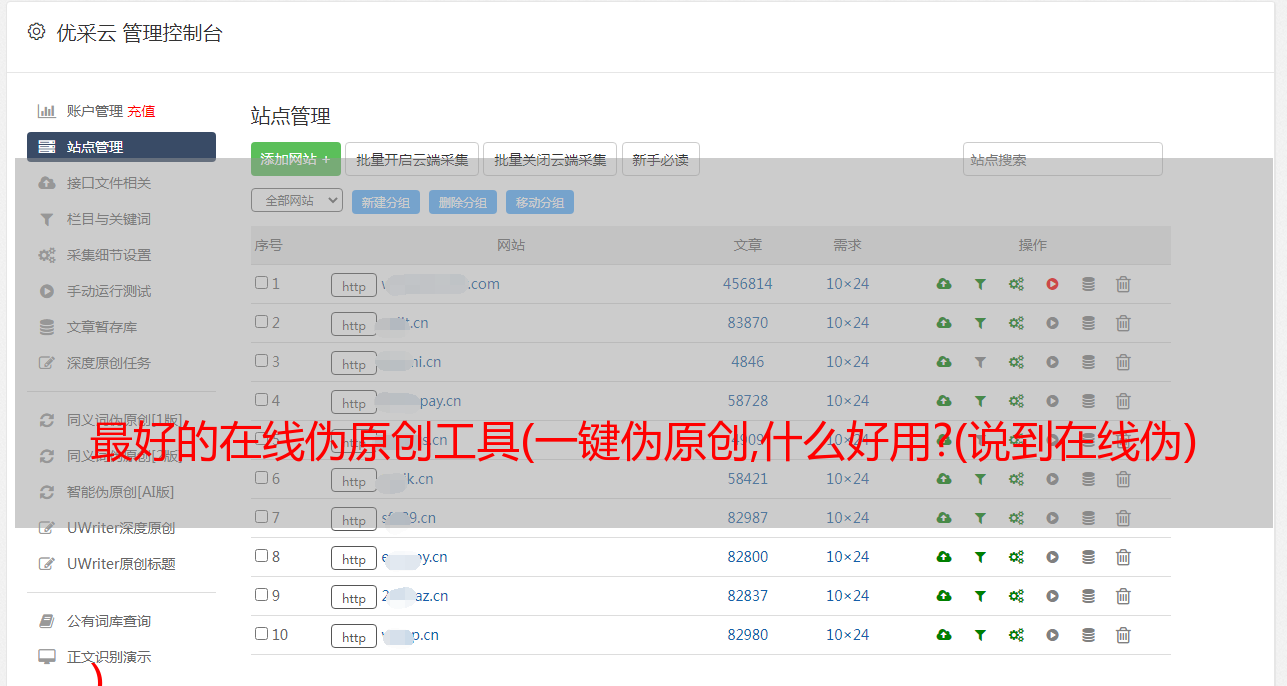The width and height of the screenshot is (1287, 686).
Task: Open 账户管理 in the sidebar
Action: pyautogui.click(x=94, y=111)
